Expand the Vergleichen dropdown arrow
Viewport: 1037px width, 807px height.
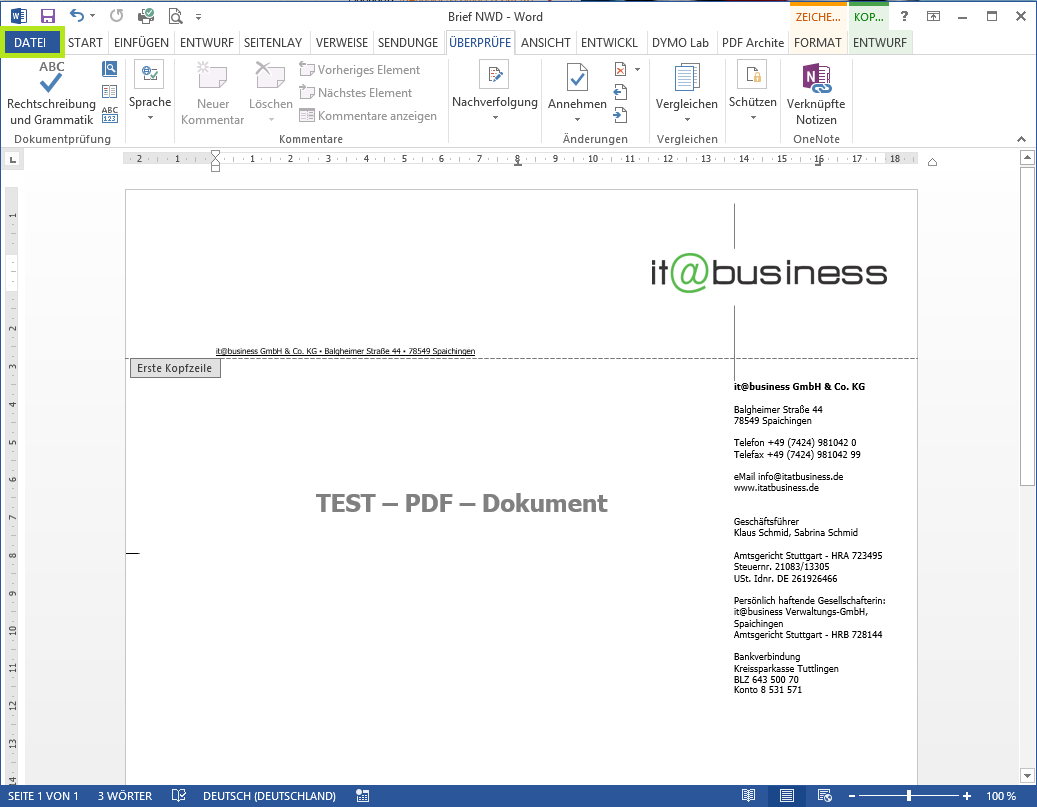click(x=687, y=120)
